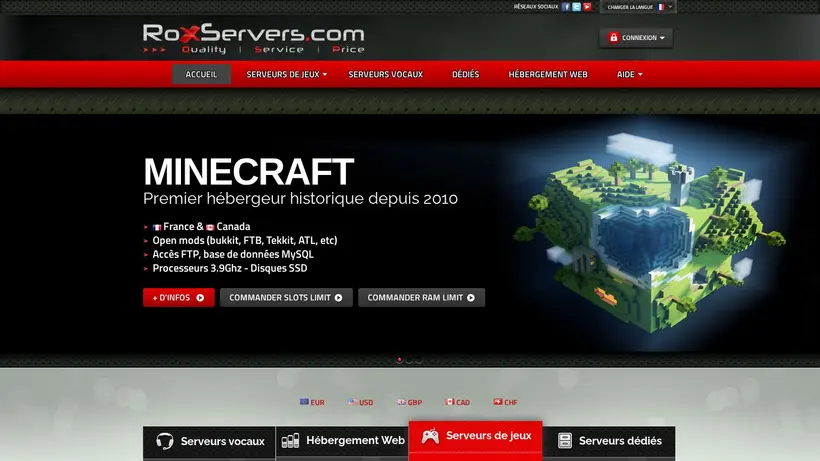
Task: Click the USD flag icon
Action: coord(353,401)
